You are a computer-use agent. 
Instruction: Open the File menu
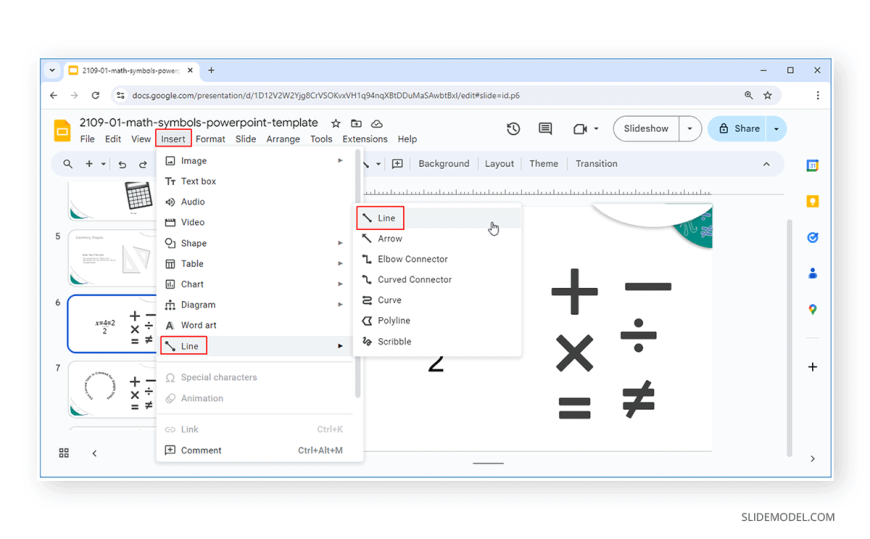87,139
